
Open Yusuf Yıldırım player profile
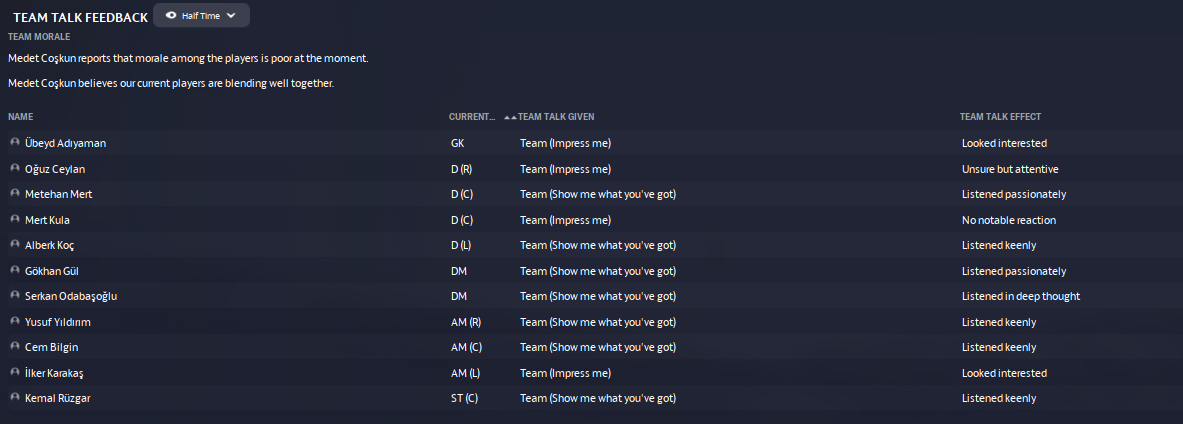[58, 322]
